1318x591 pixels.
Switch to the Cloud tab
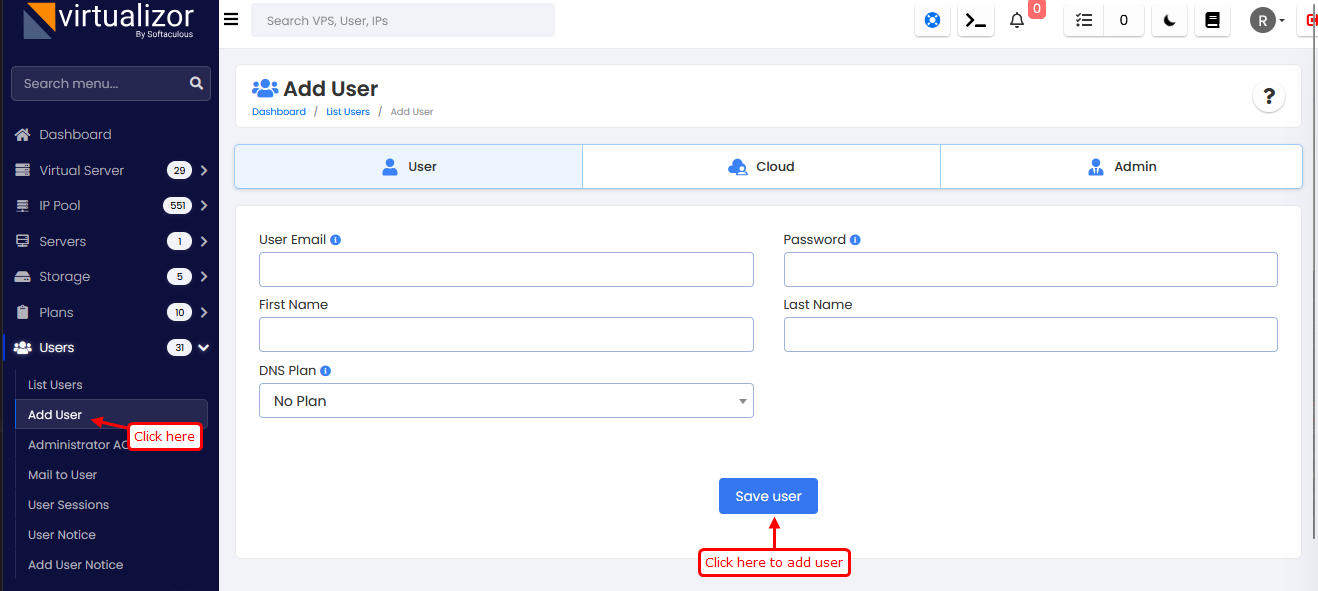[761, 167]
